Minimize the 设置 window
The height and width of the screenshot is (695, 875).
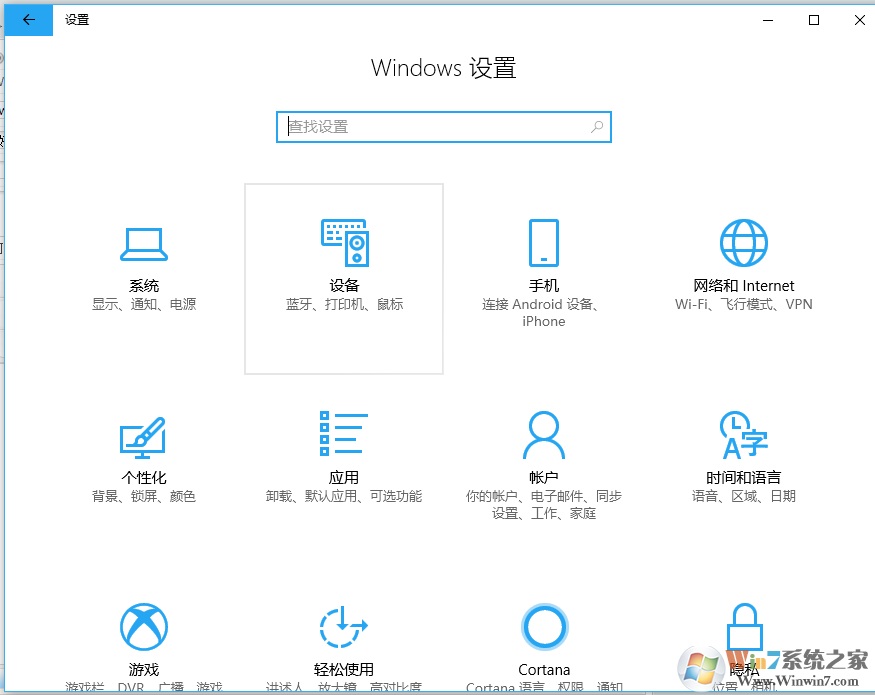point(768,20)
